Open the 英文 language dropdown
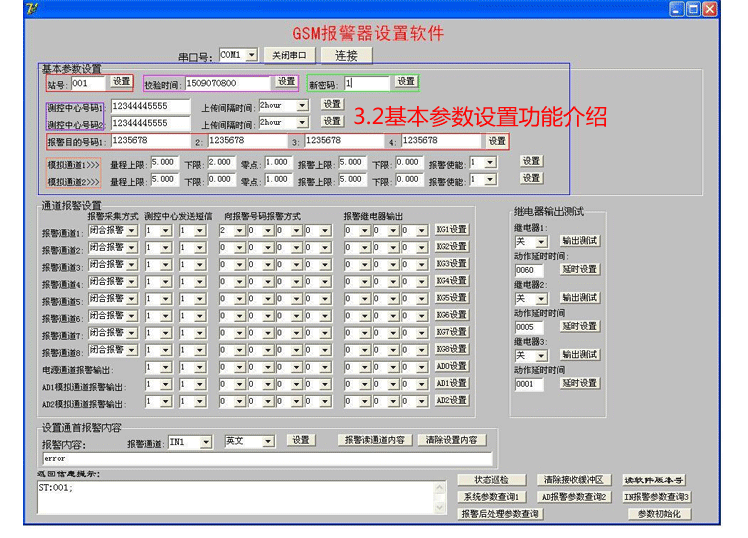748x538 pixels. pos(267,441)
